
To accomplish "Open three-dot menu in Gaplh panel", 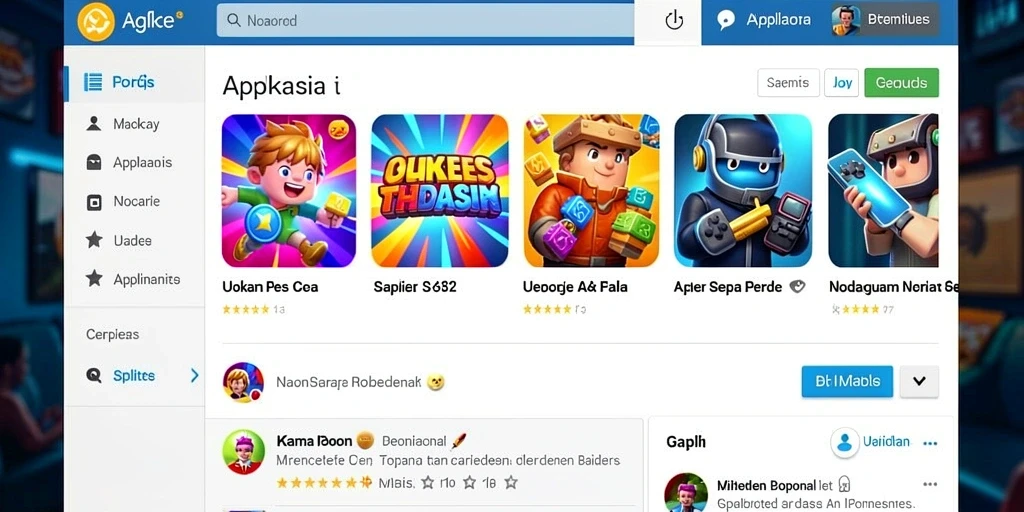I will click(930, 443).
